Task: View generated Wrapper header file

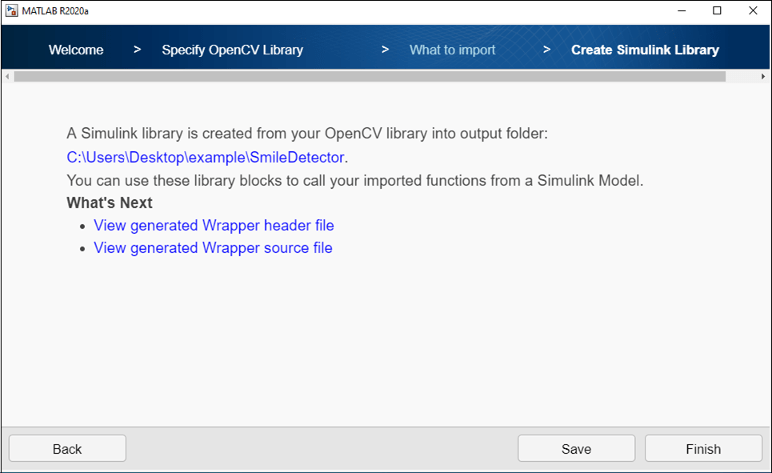Action: click(x=214, y=225)
